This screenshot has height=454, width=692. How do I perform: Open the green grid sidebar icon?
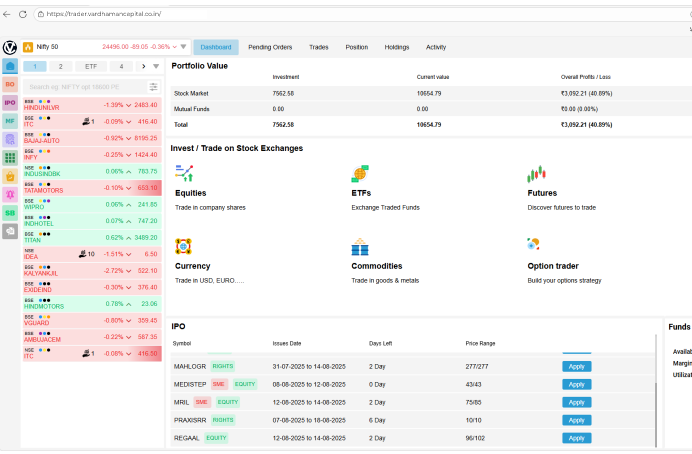coord(10,157)
